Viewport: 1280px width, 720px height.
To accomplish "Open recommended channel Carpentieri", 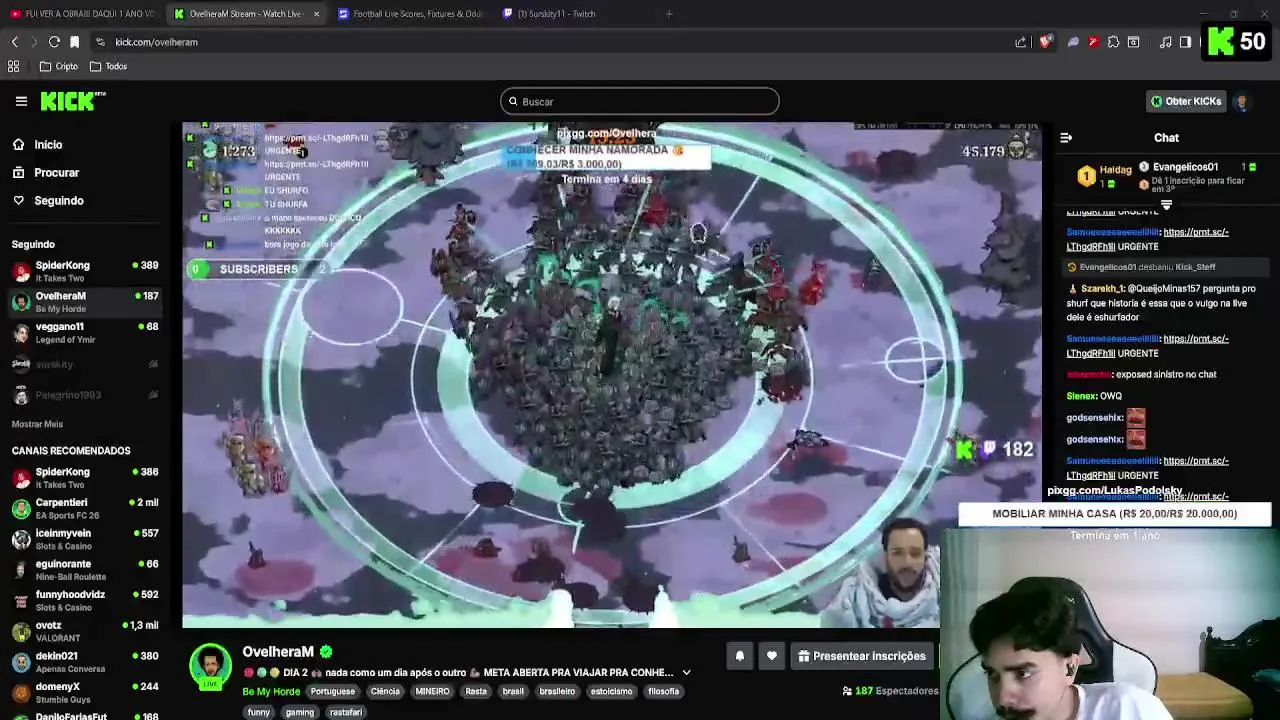I will pyautogui.click(x=85, y=508).
